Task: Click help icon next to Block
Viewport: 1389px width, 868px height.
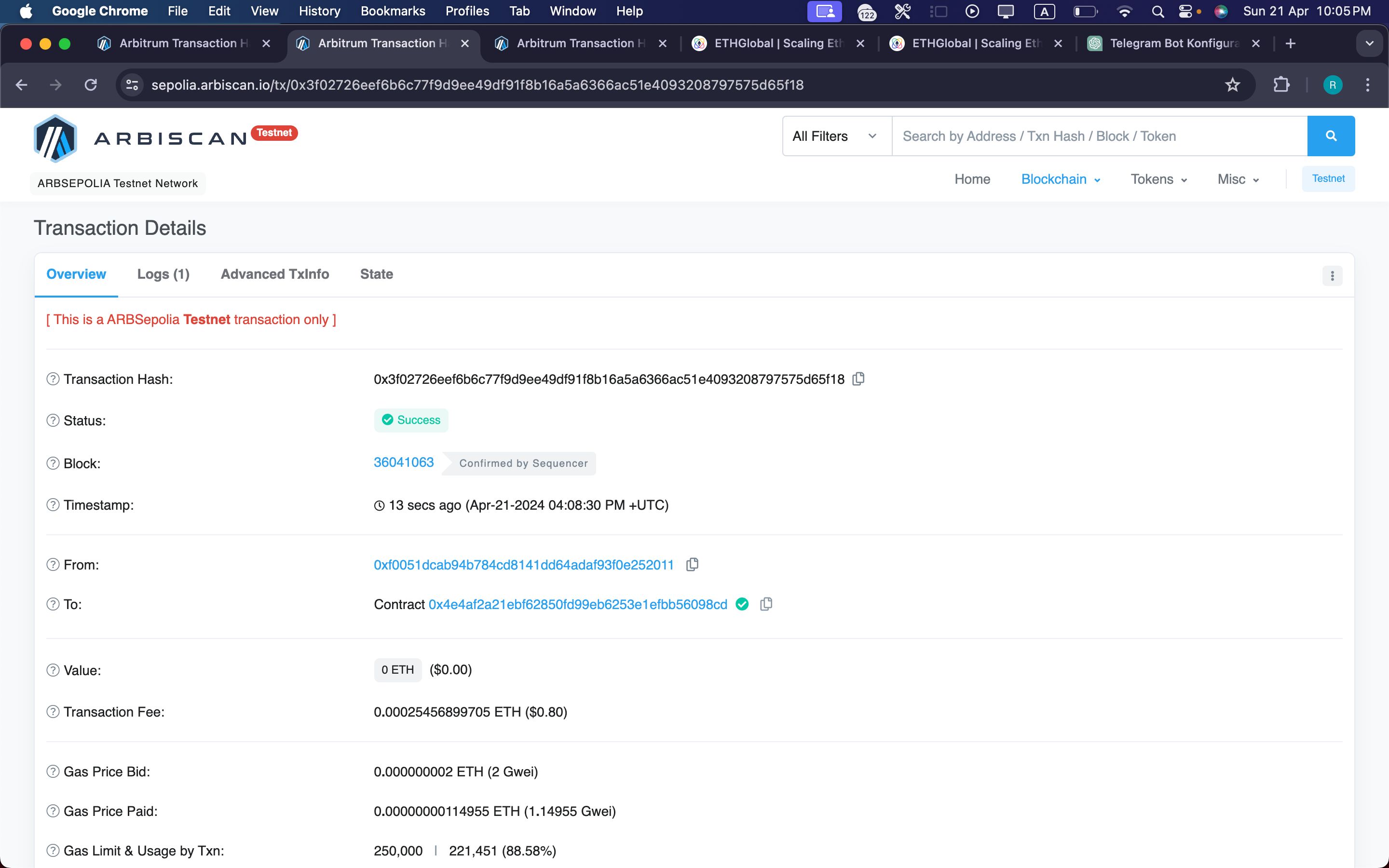Action: click(x=53, y=463)
